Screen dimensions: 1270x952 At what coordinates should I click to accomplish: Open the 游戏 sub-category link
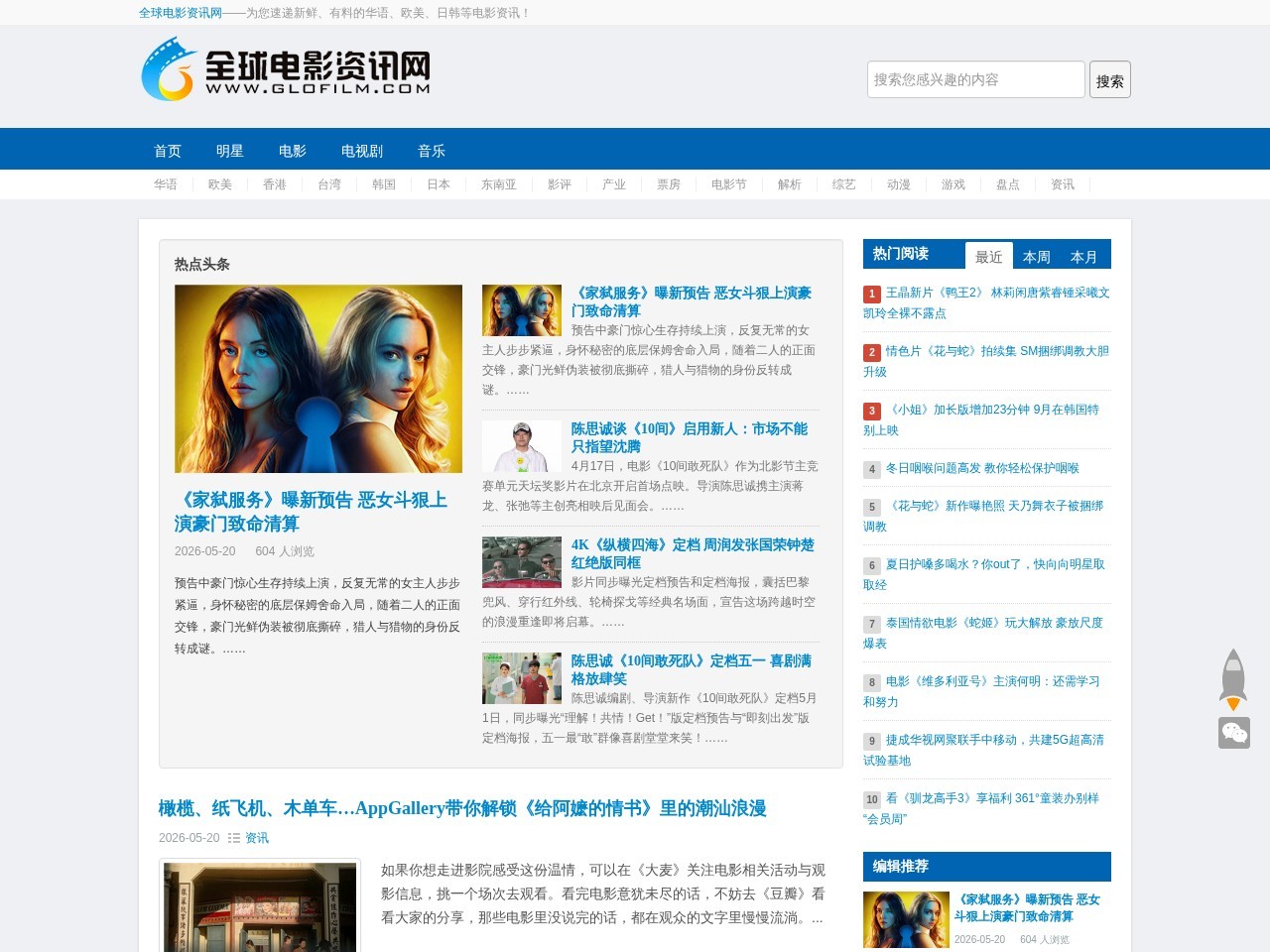coord(953,184)
